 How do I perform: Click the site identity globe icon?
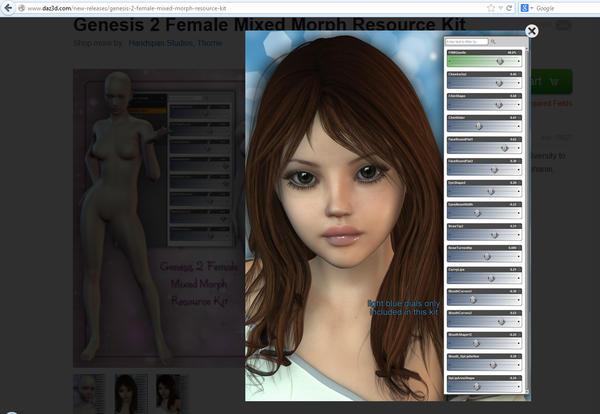coord(21,8)
